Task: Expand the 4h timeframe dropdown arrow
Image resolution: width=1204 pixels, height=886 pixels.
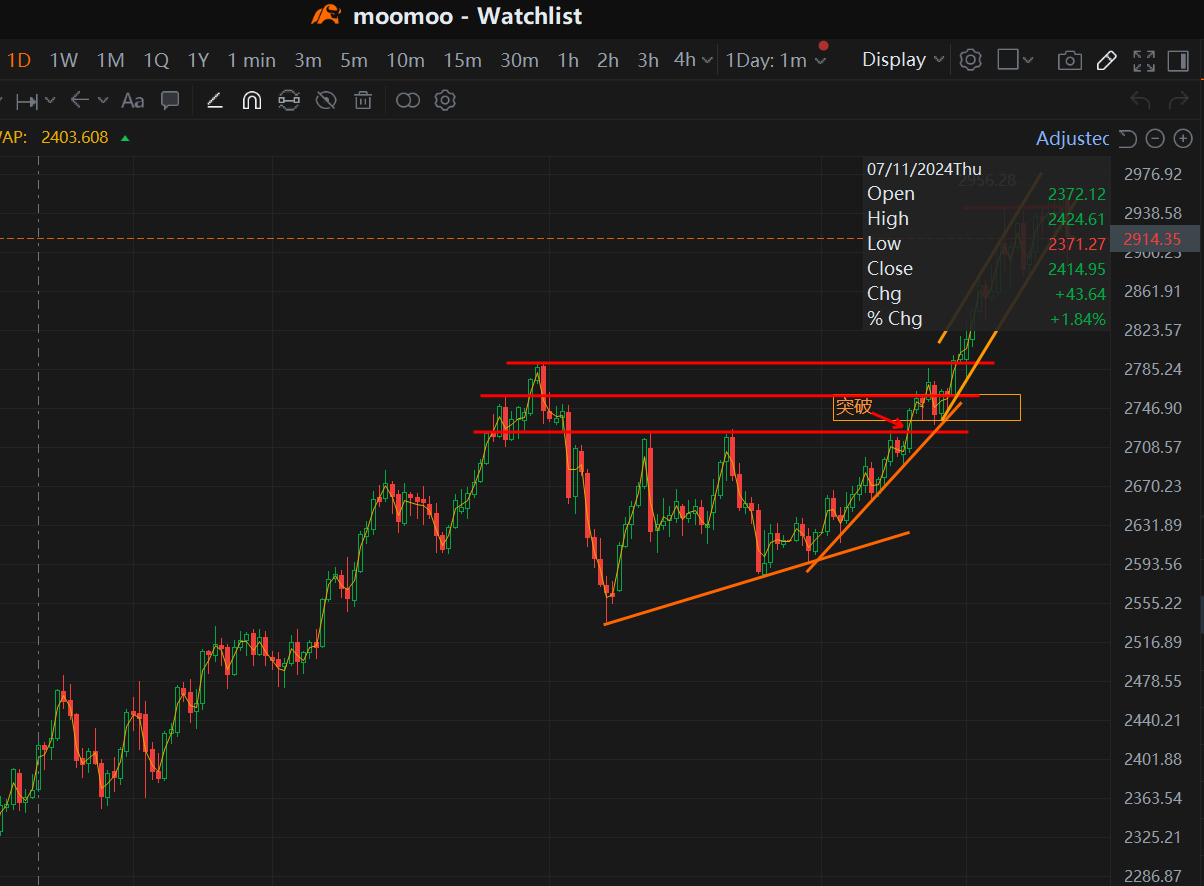Action: point(708,60)
